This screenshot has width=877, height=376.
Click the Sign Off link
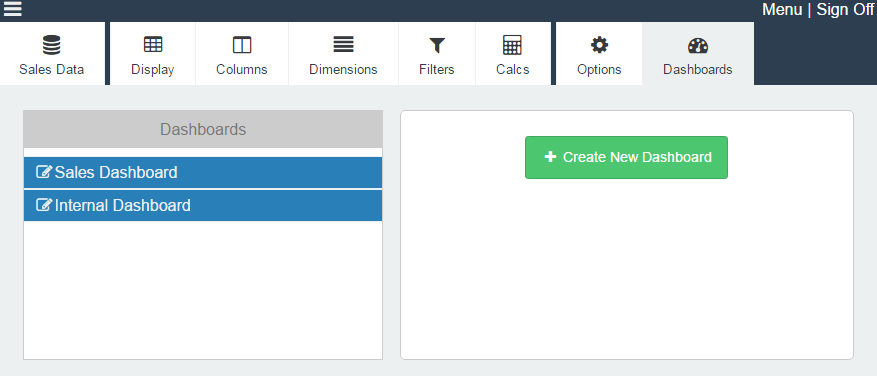[x=845, y=10]
